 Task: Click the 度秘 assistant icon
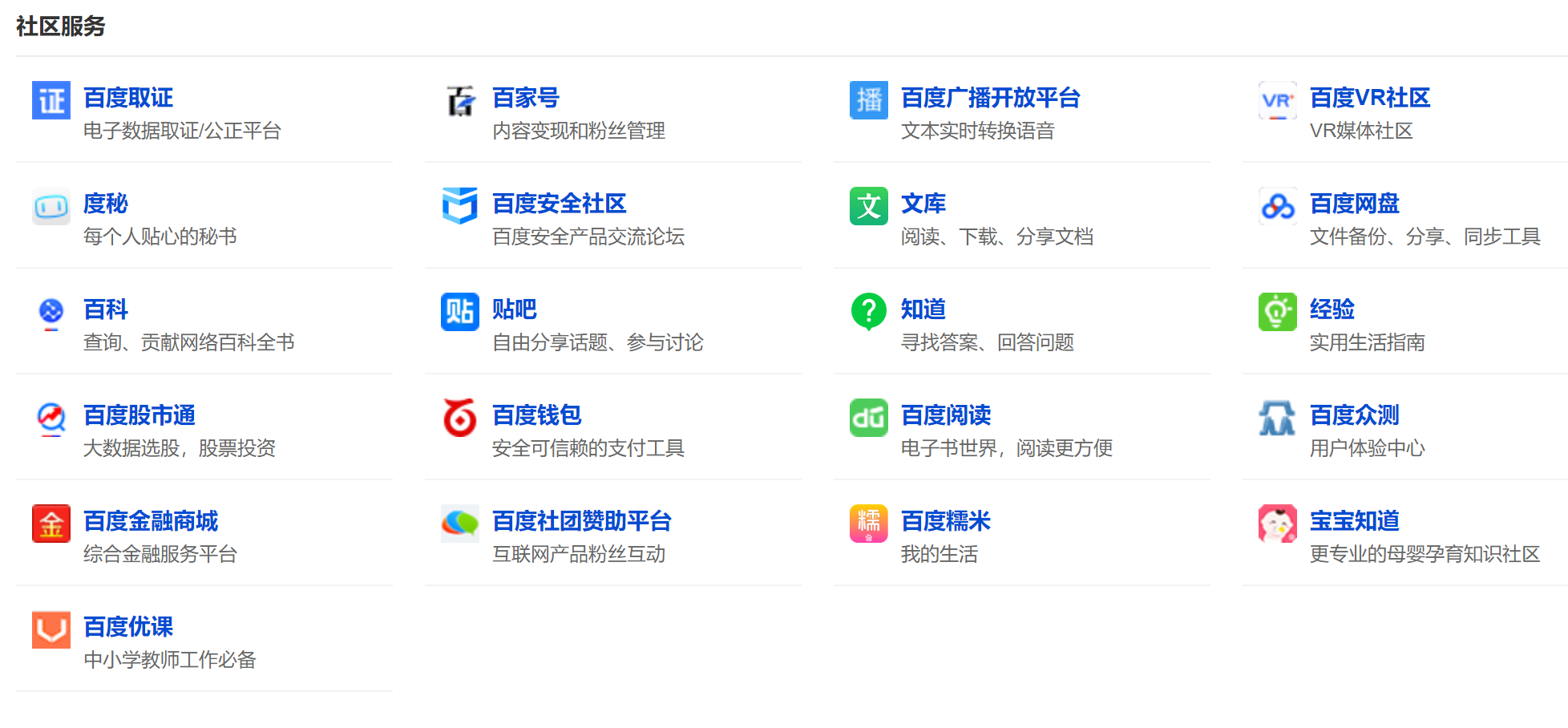51,206
